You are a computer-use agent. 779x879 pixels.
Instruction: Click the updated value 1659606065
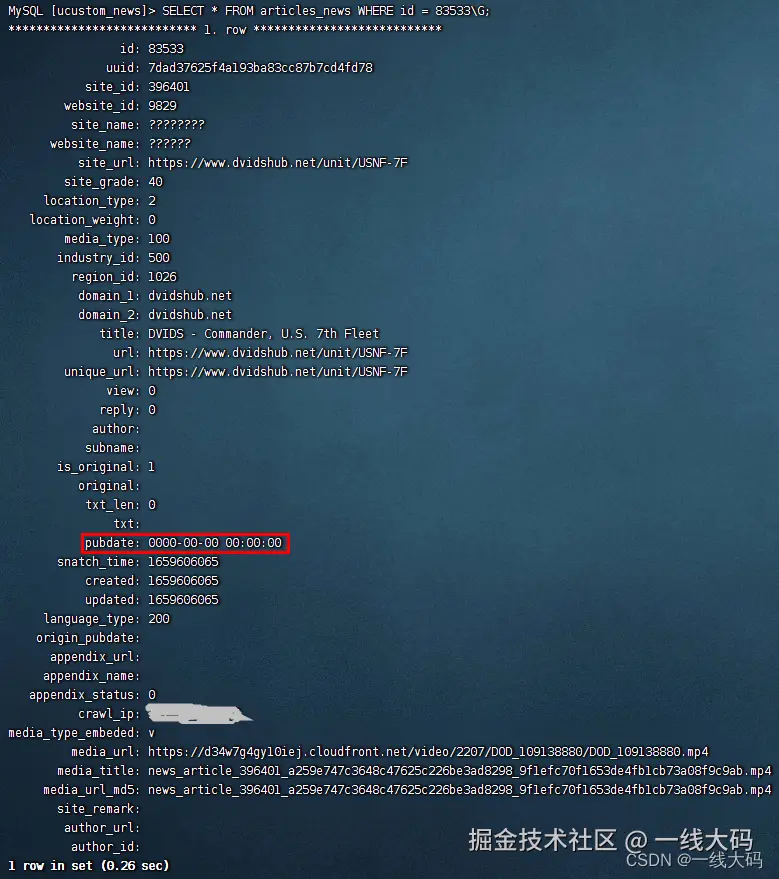click(183, 600)
